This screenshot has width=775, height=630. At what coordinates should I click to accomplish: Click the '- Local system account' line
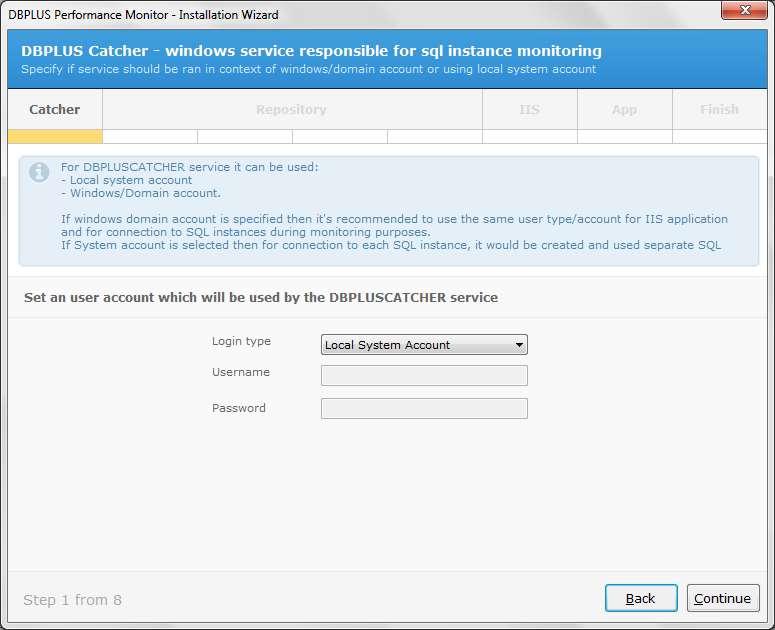[127, 180]
